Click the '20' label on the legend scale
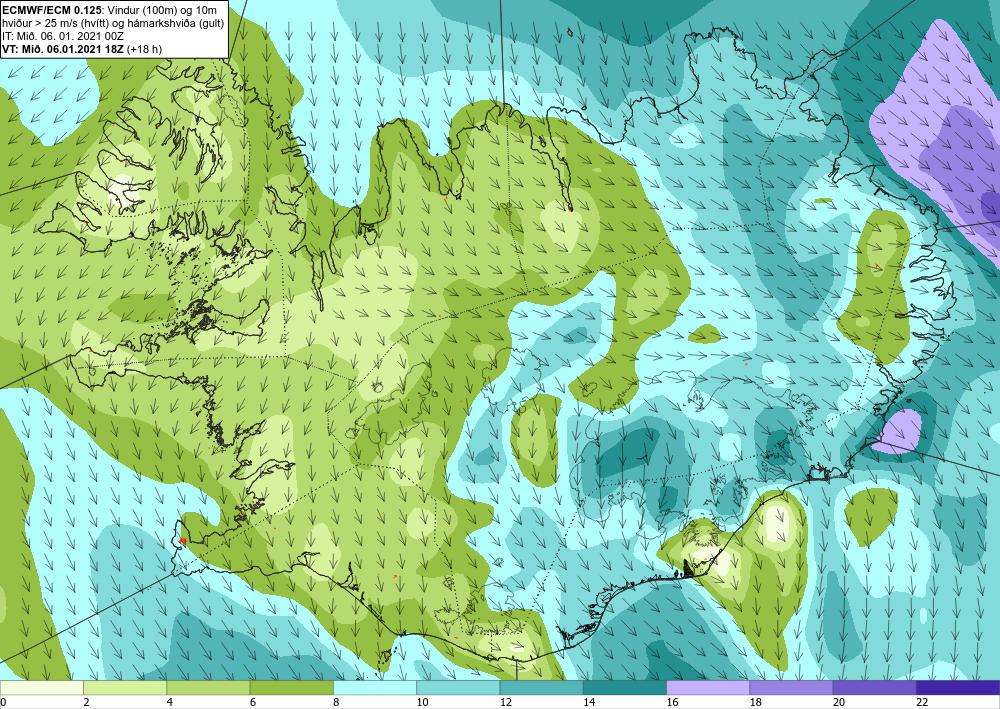The image size is (1000, 709). (839, 702)
